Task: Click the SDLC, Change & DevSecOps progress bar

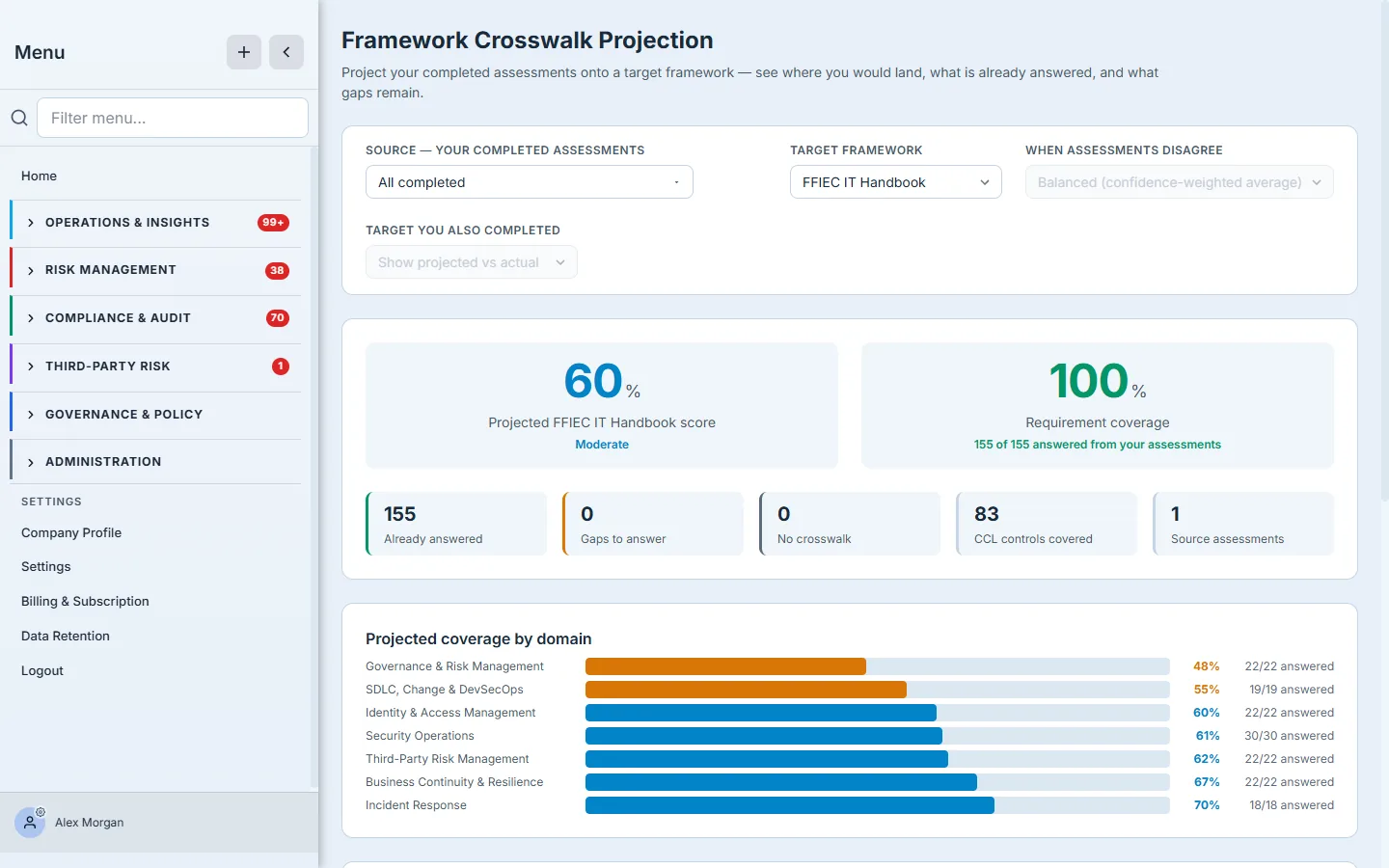Action: pyautogui.click(x=878, y=690)
